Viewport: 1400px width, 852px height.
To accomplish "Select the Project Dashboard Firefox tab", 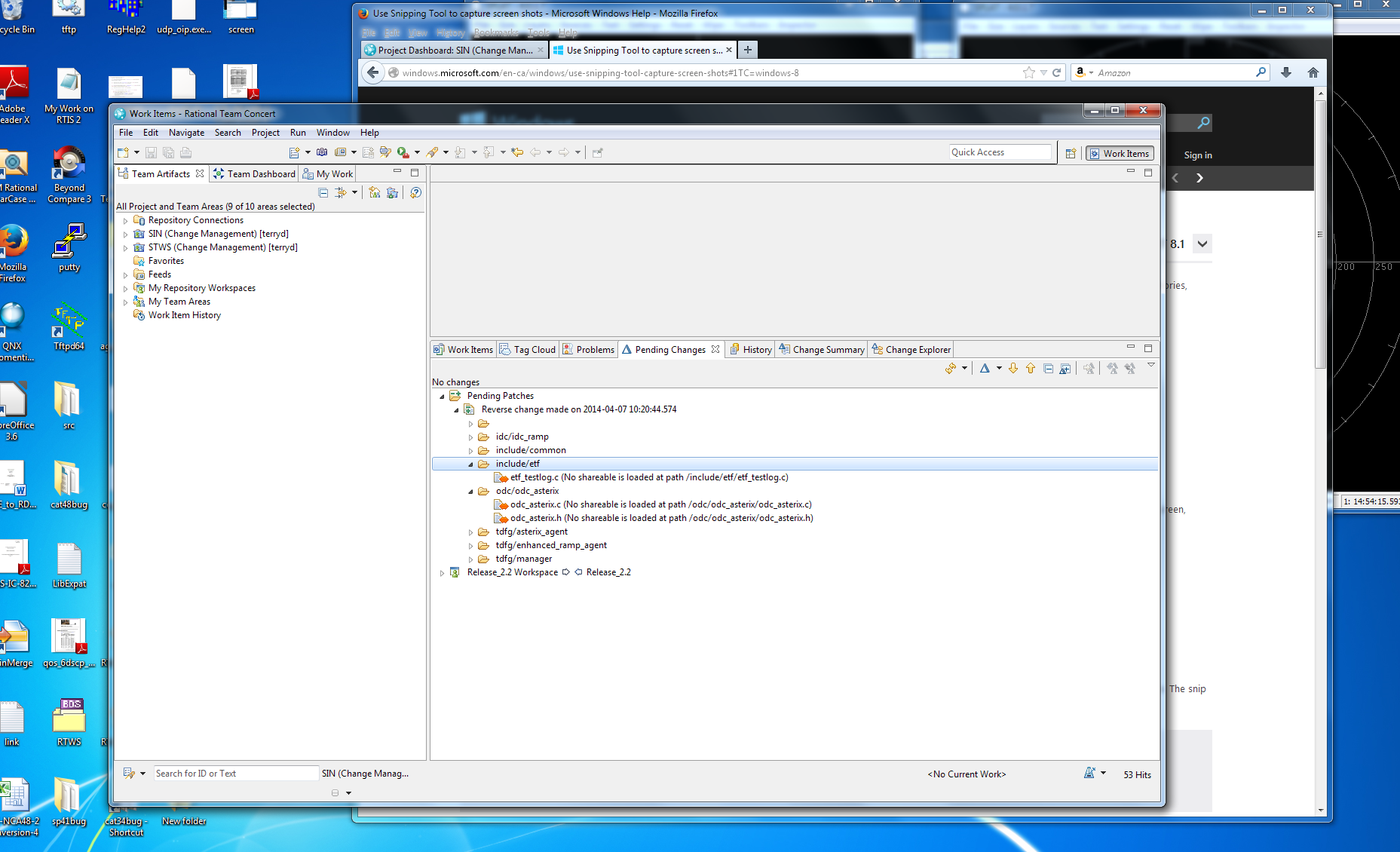I will click(x=453, y=51).
